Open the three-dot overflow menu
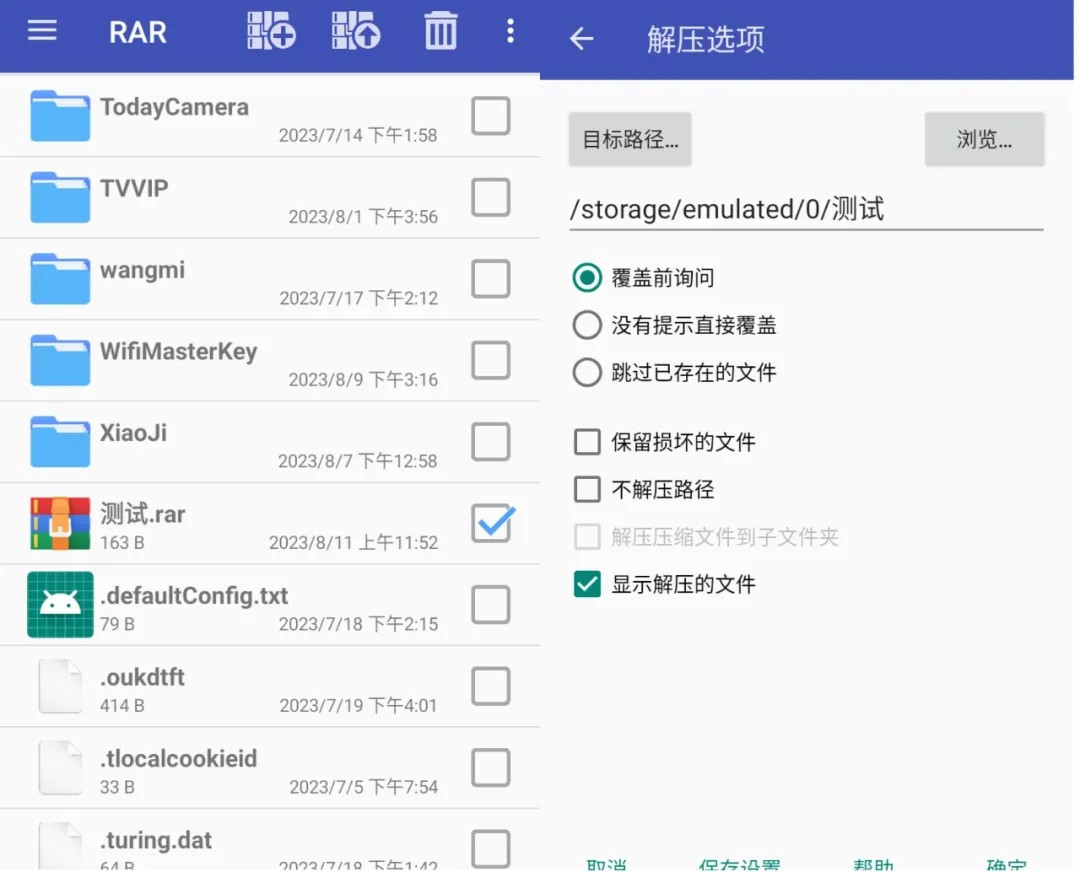1080x872 pixels. click(x=510, y=31)
